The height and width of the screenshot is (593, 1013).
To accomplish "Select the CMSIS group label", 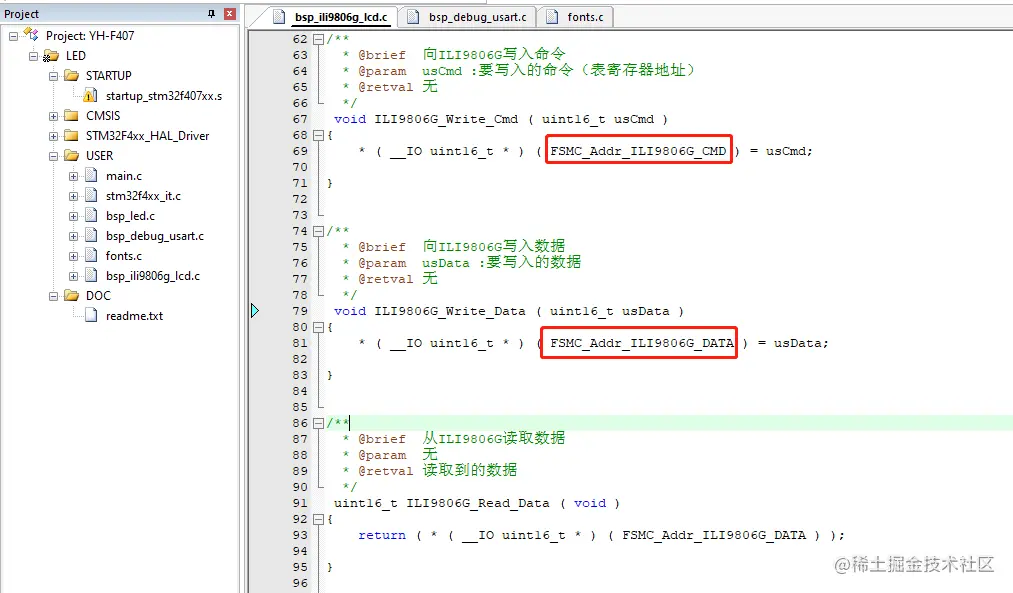I will [103, 116].
